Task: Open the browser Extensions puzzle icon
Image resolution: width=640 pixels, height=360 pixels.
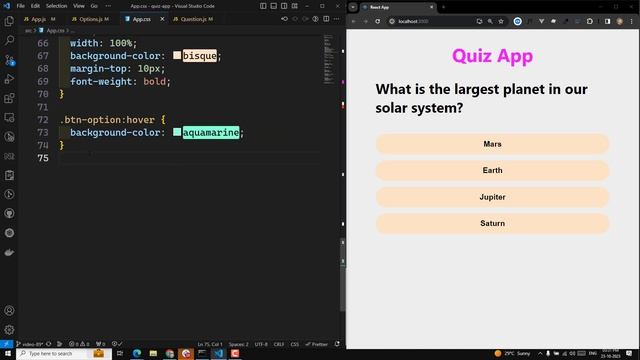Action: [589, 21]
